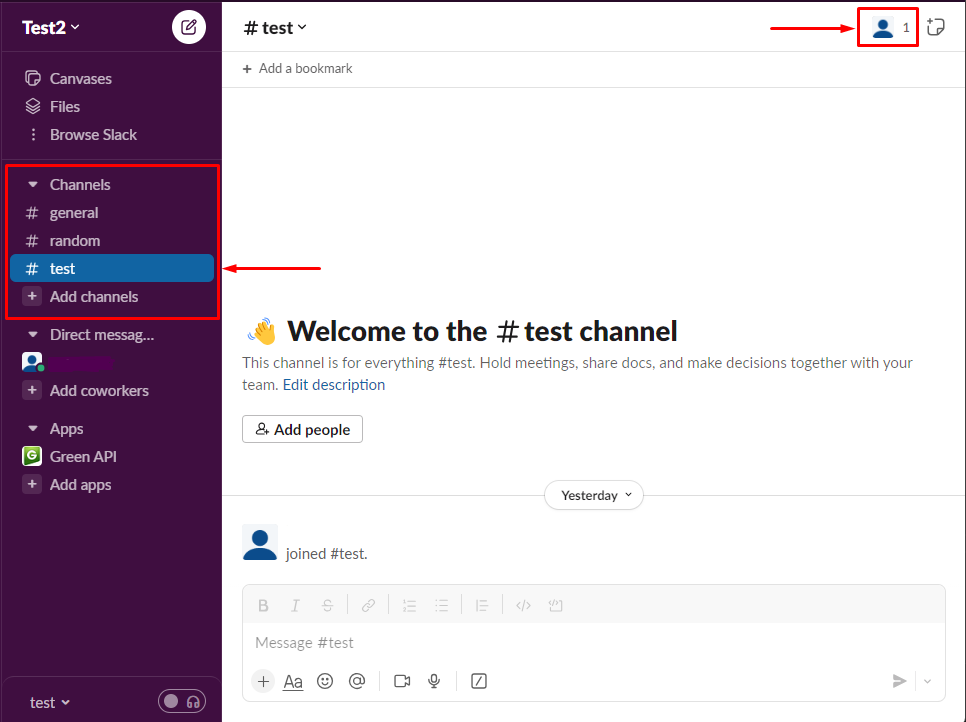
Task: Toggle text formatting with Aa icon
Action: click(293, 681)
